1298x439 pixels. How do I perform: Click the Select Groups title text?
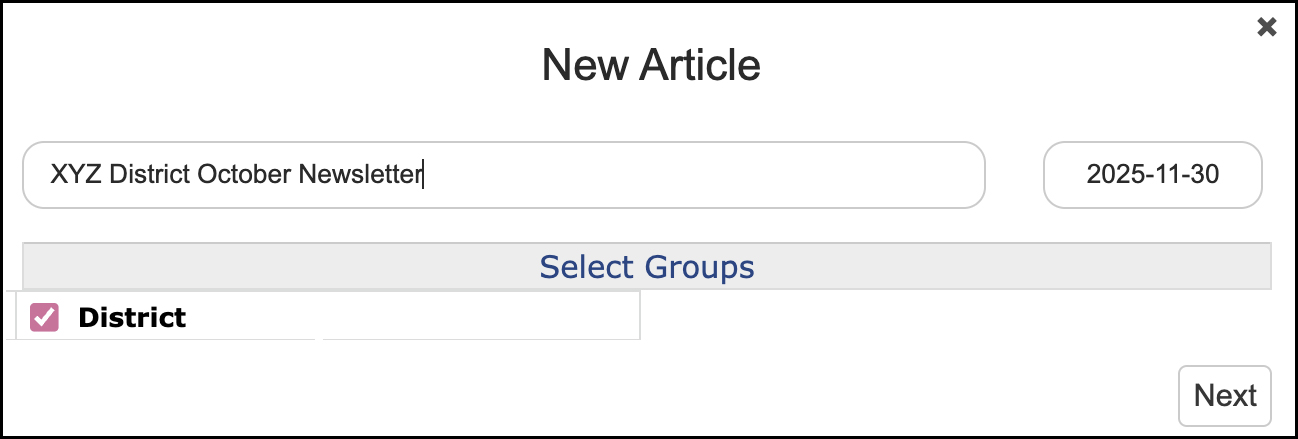pos(646,267)
